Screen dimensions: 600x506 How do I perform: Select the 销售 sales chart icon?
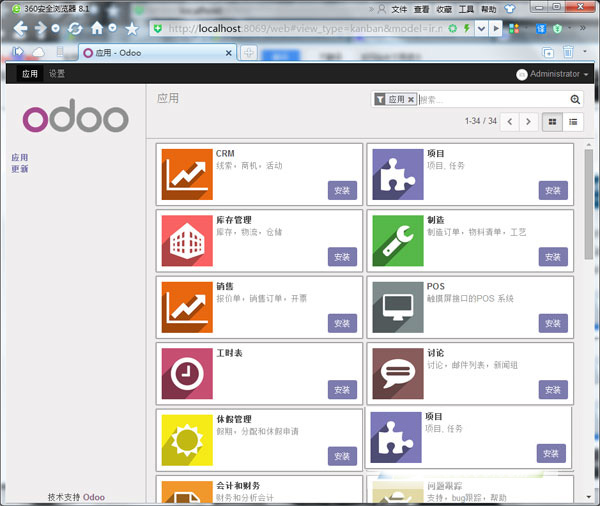[187, 307]
